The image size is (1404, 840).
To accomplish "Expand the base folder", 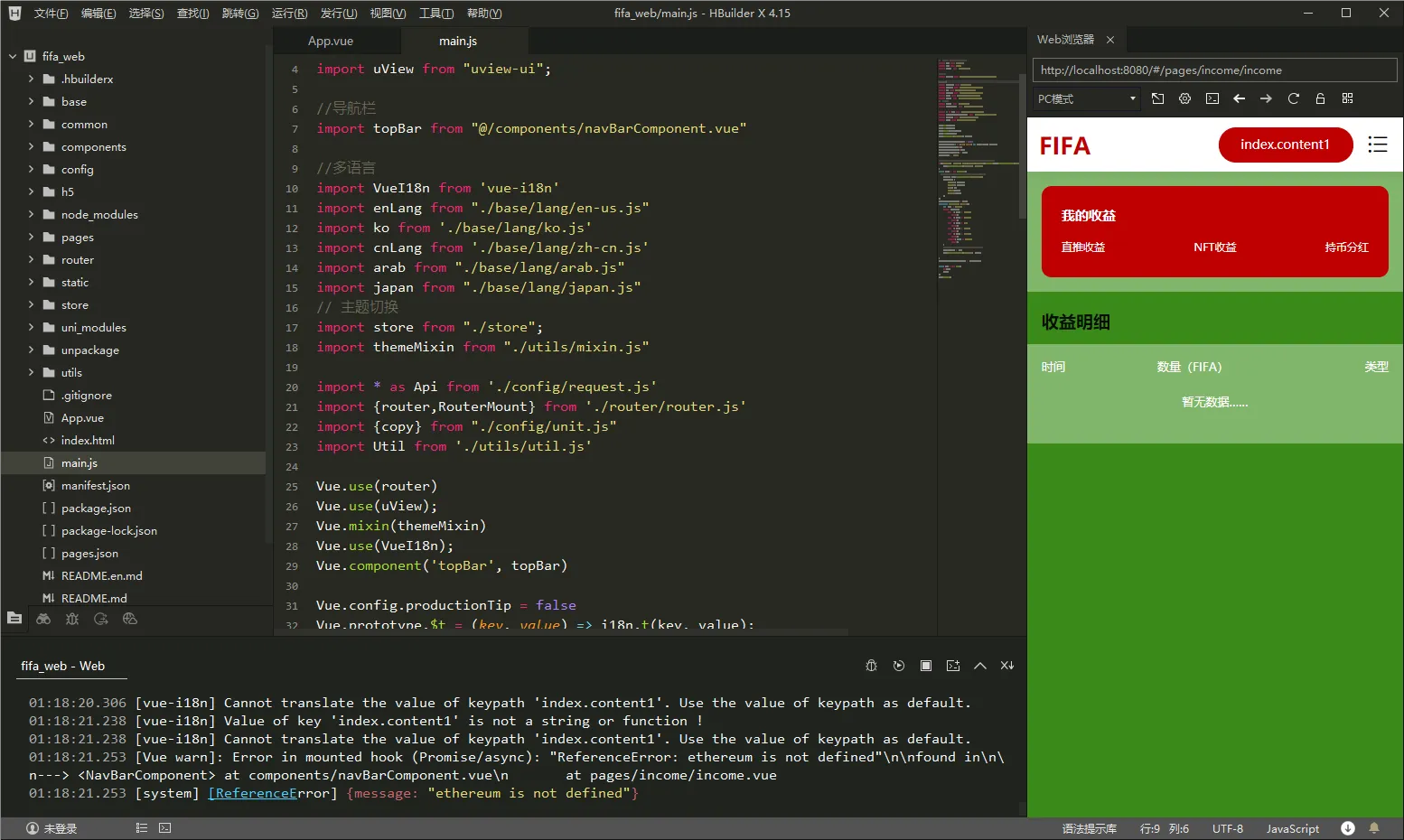I will pyautogui.click(x=31, y=101).
